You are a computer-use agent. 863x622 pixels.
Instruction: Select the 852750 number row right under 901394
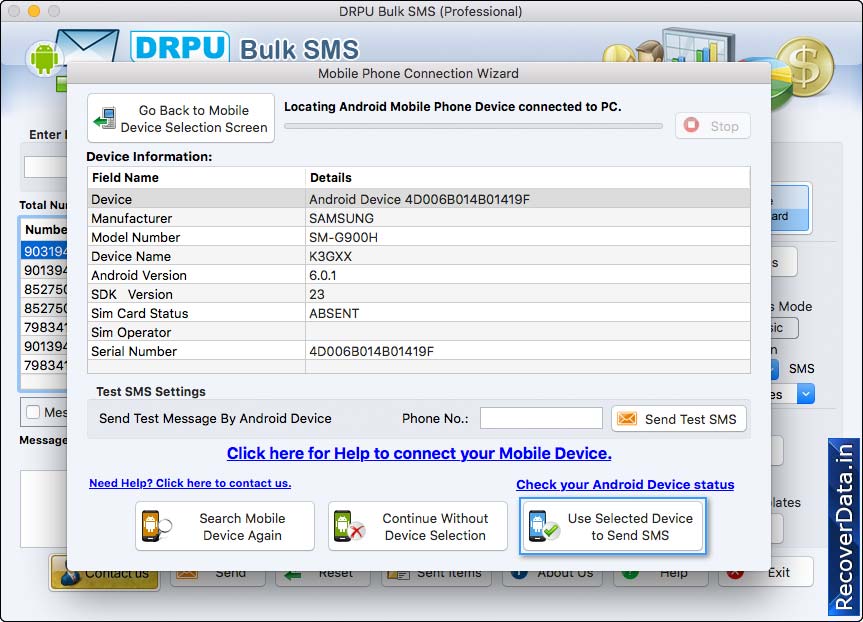click(44, 290)
